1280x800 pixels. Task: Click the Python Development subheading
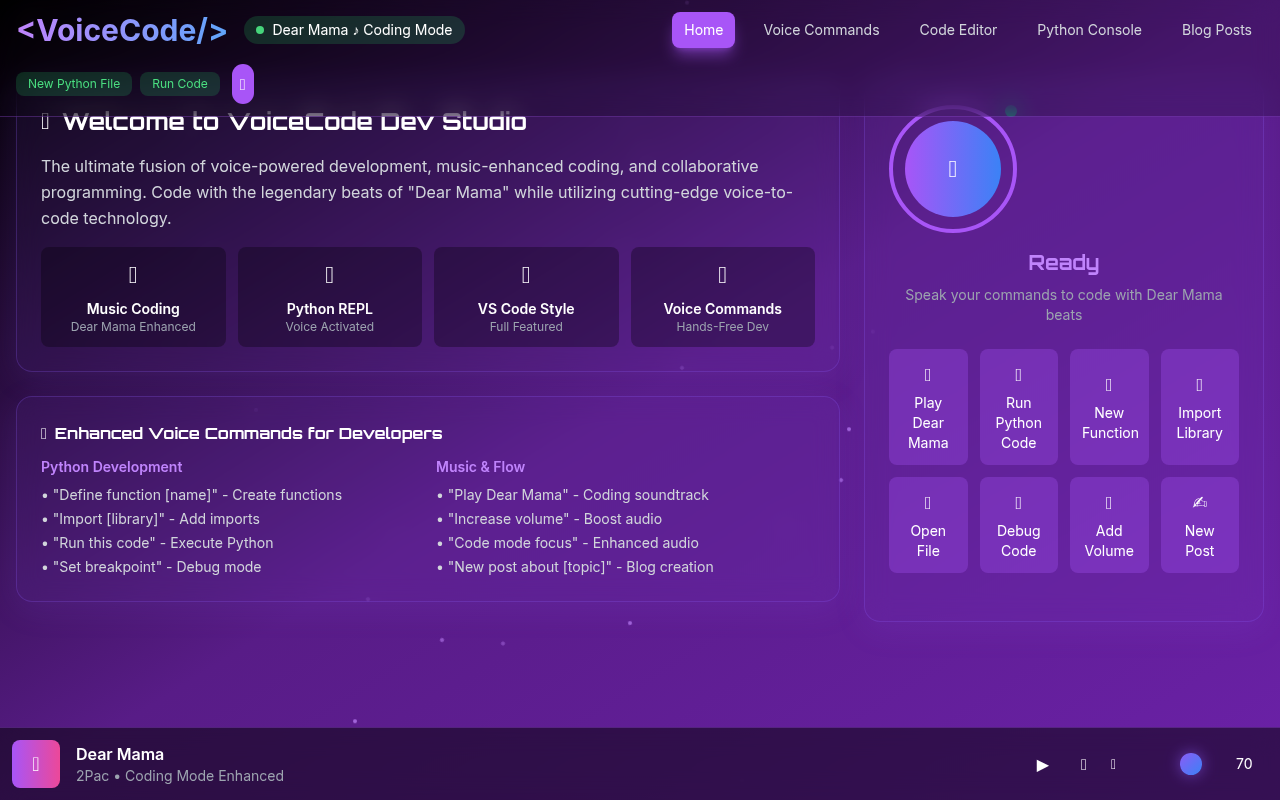[x=112, y=467]
